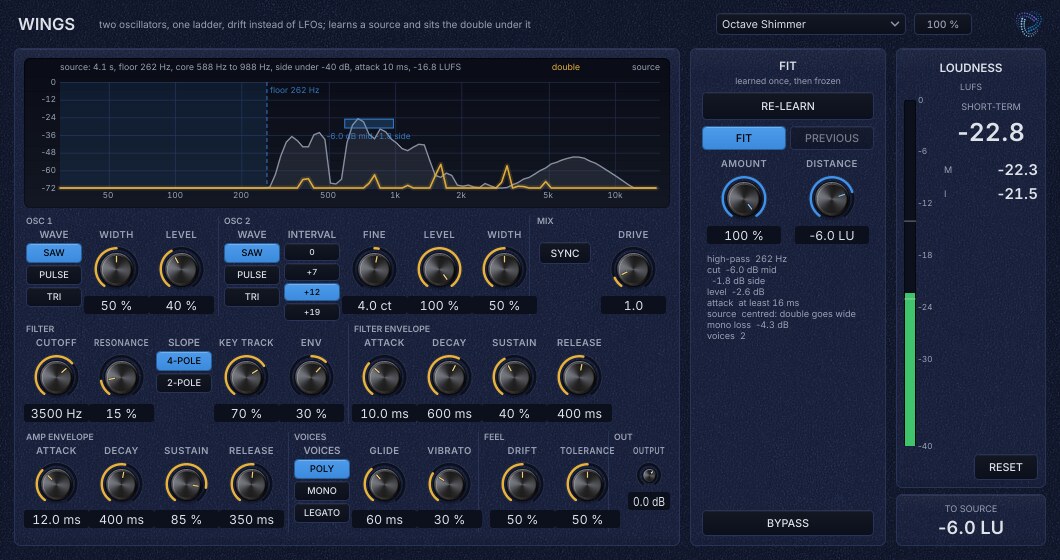Click the plugin logo icon at top right
This screenshot has height=560, width=1060.
pyautogui.click(x=1029, y=24)
